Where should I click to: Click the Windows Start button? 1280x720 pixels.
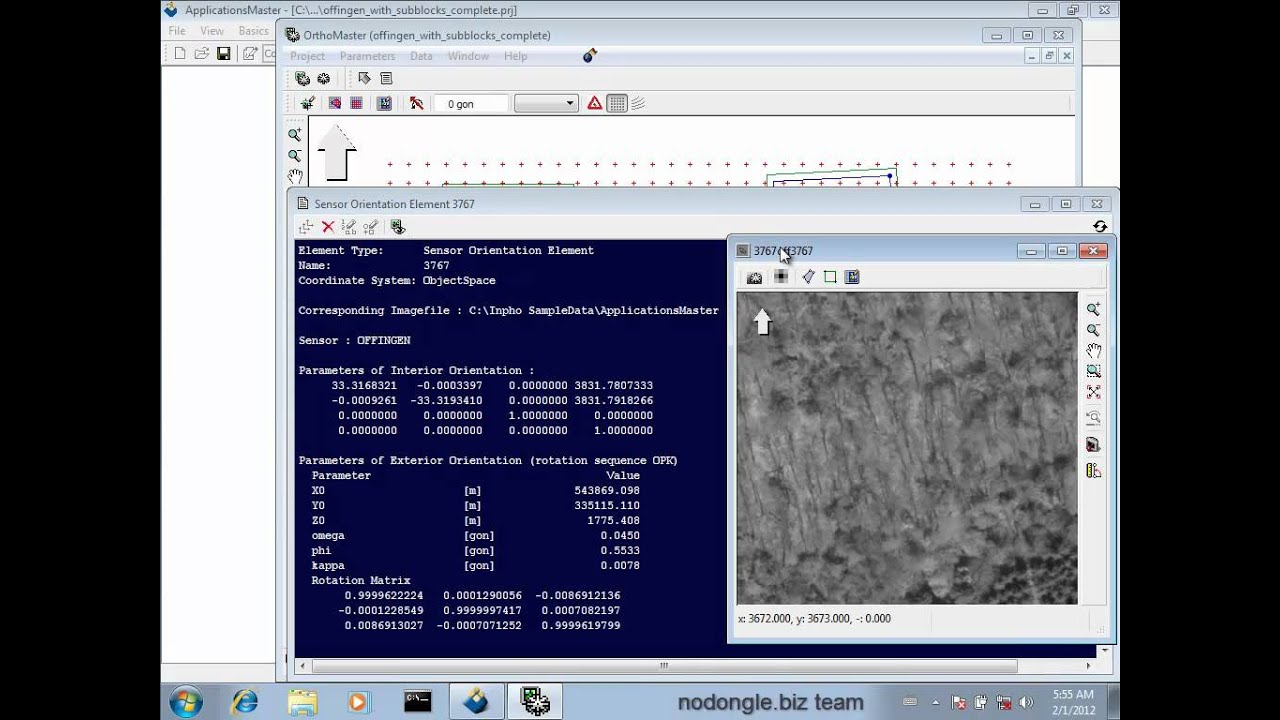coord(186,702)
